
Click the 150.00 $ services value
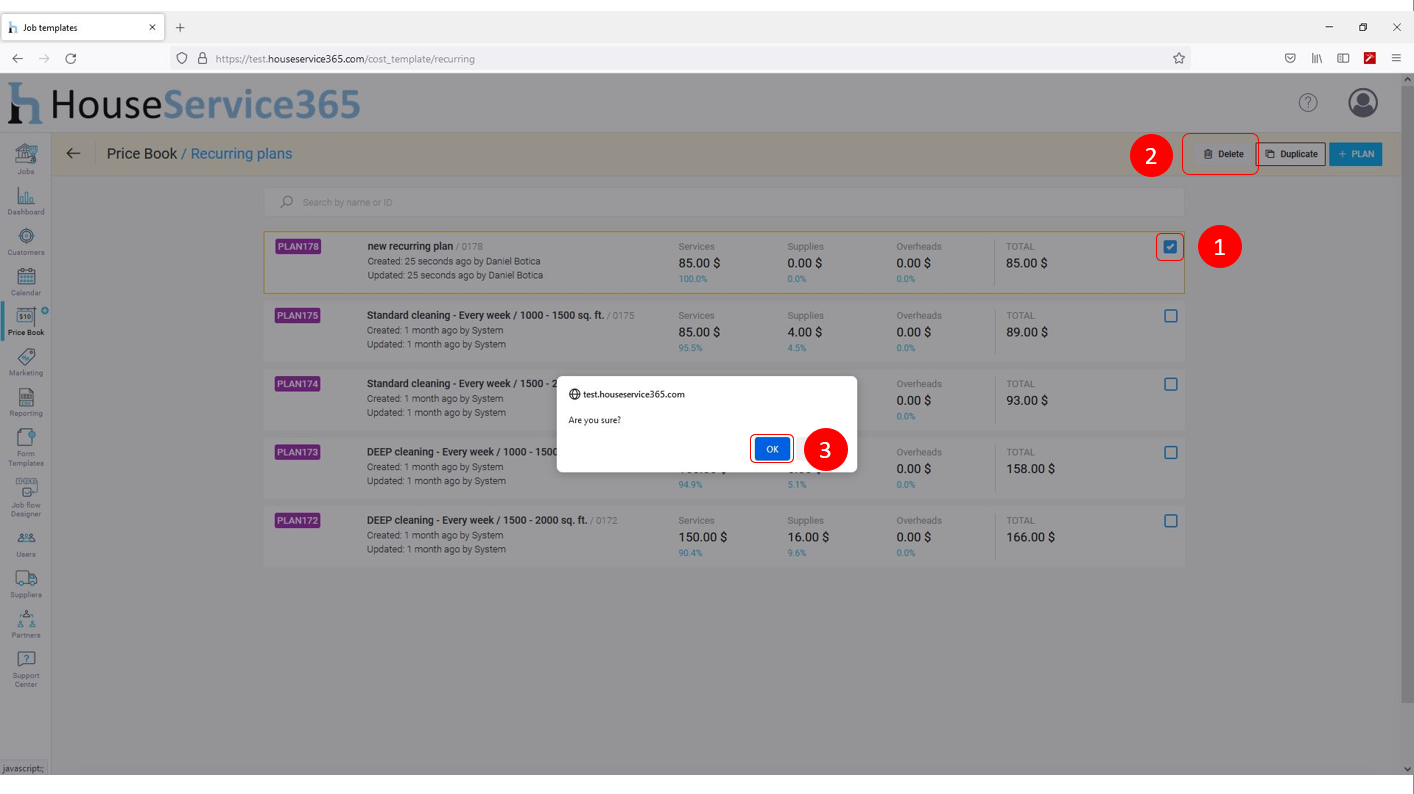coord(703,537)
